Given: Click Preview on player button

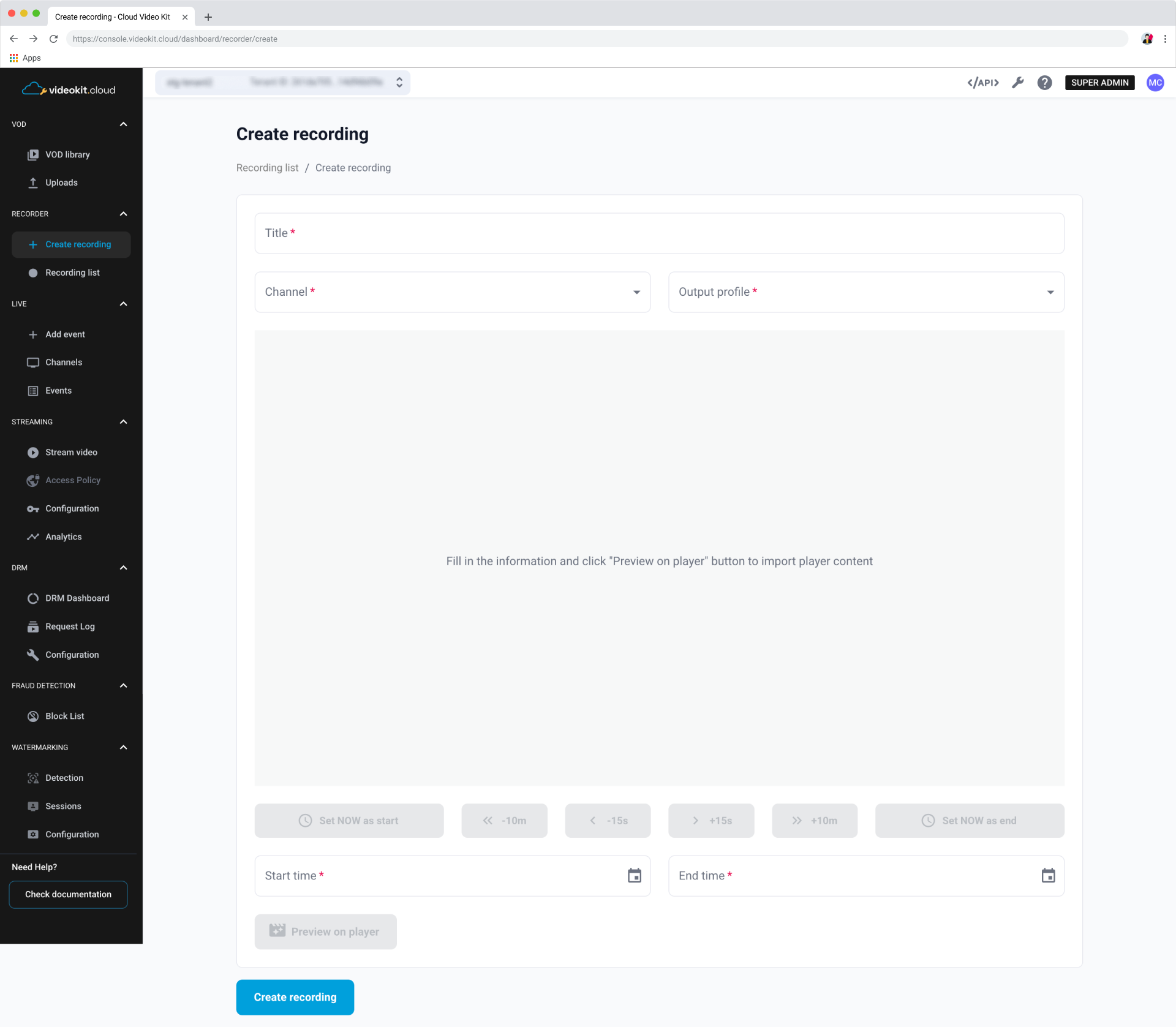Looking at the screenshot, I should tap(325, 931).
